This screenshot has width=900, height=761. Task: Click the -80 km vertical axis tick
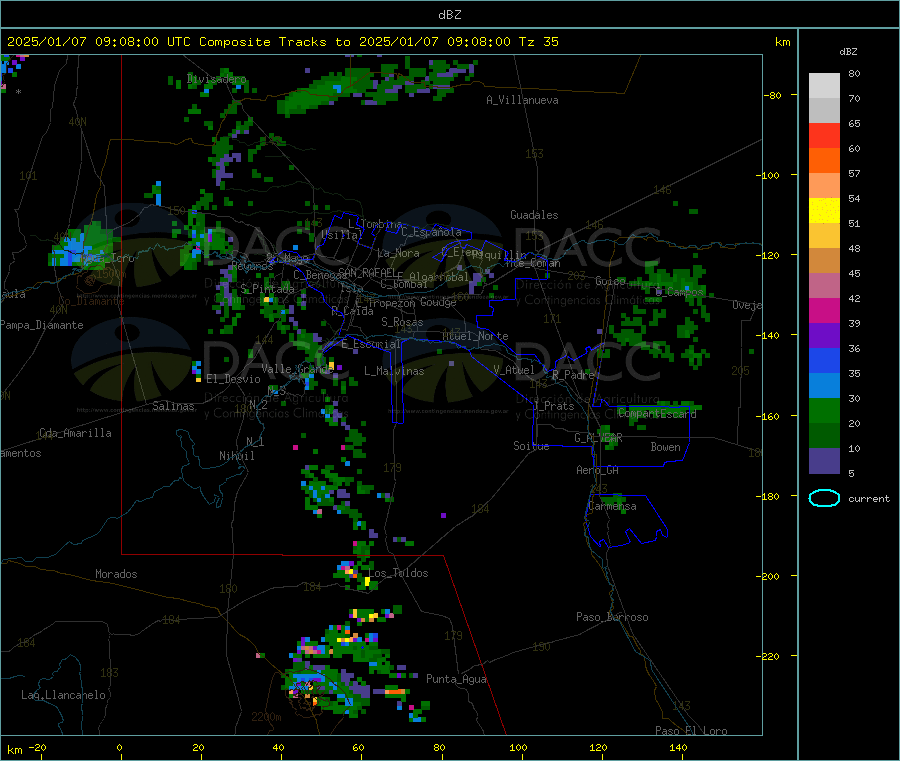[773, 95]
